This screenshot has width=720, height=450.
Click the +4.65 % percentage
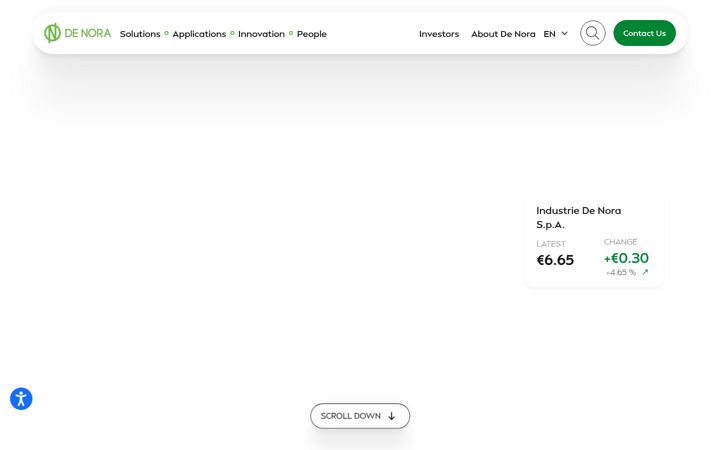(x=621, y=272)
